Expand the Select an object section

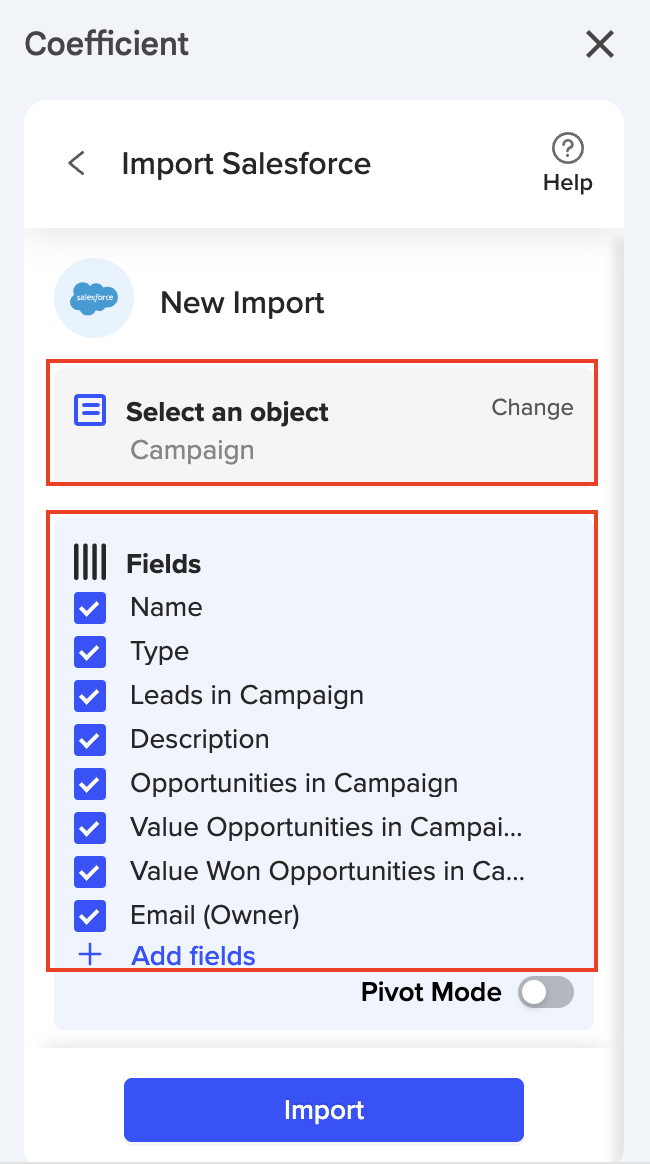(227, 412)
